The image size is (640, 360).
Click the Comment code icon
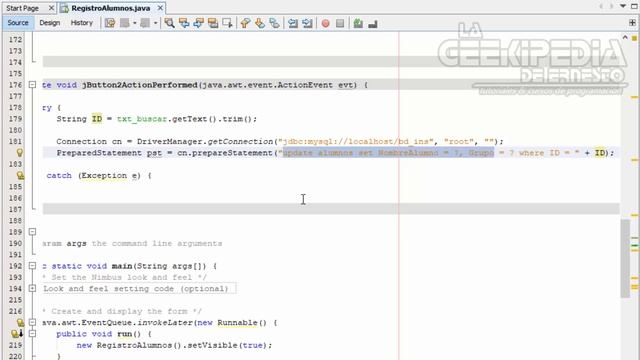tap(358, 23)
